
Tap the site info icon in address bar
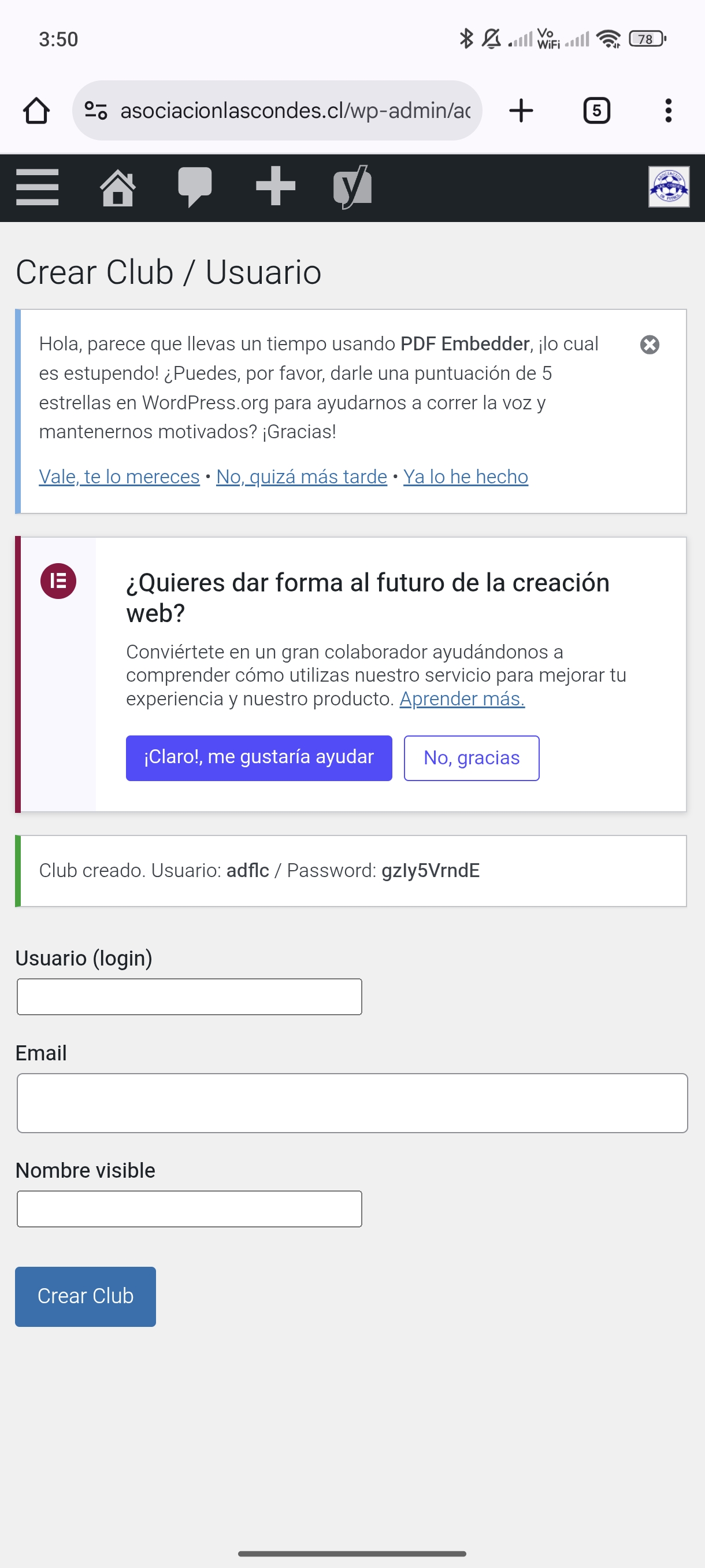click(96, 111)
